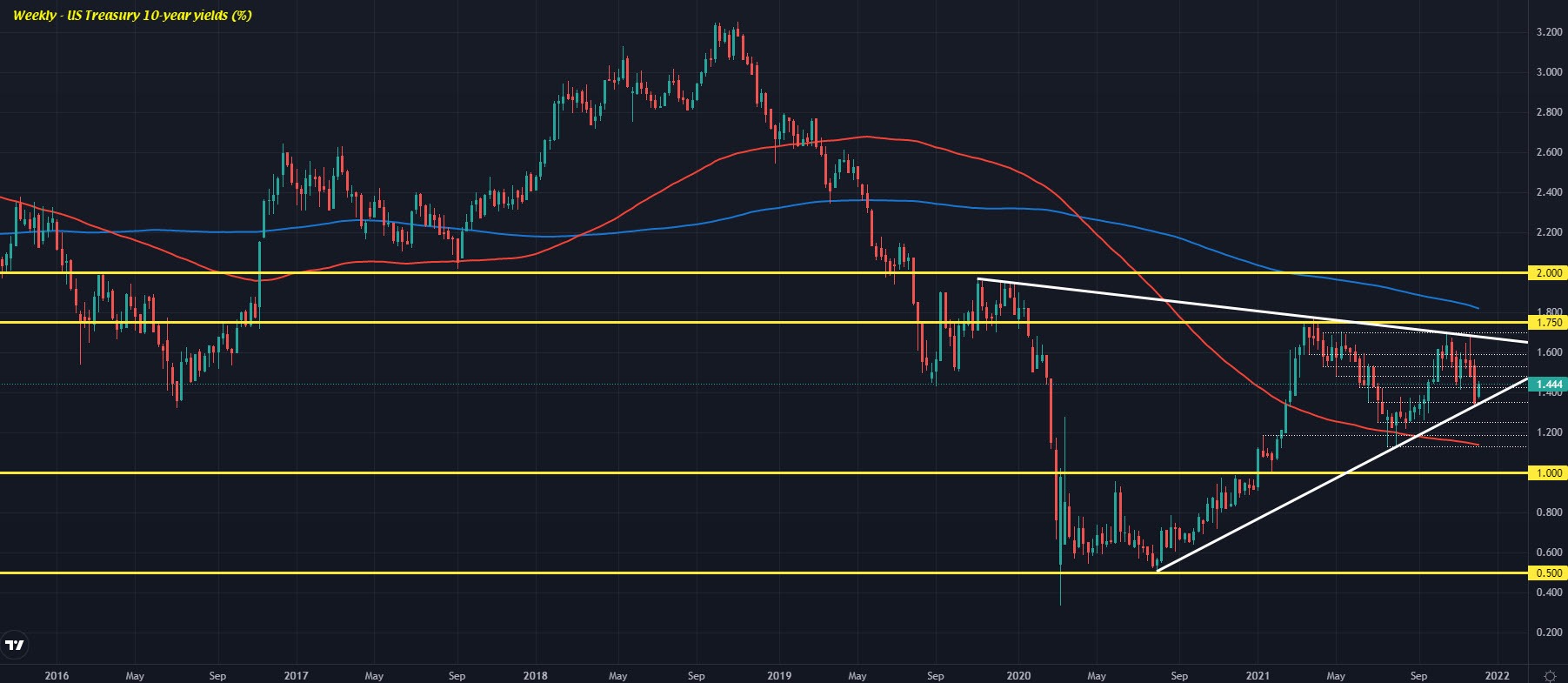Screen dimensions: 1568x683
Task: Click the 2020 label on time axis
Action: tap(1018, 675)
